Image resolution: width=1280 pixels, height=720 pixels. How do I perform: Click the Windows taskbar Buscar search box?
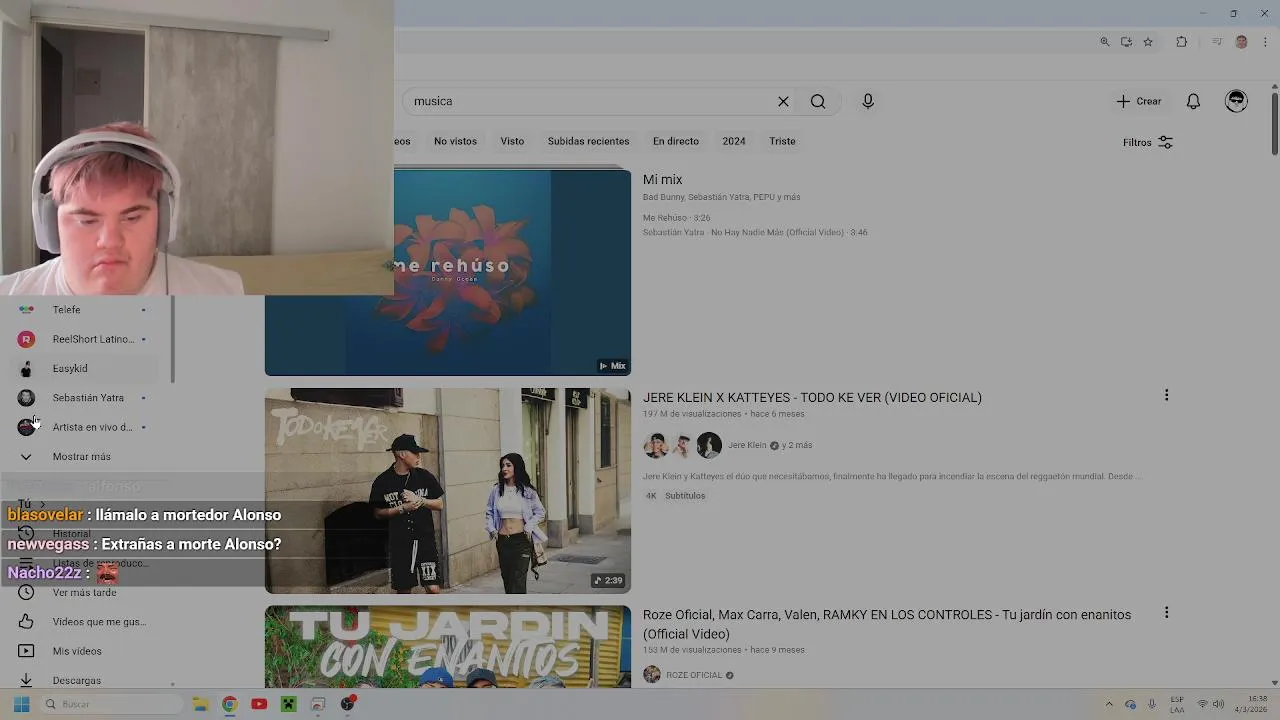coord(112,705)
